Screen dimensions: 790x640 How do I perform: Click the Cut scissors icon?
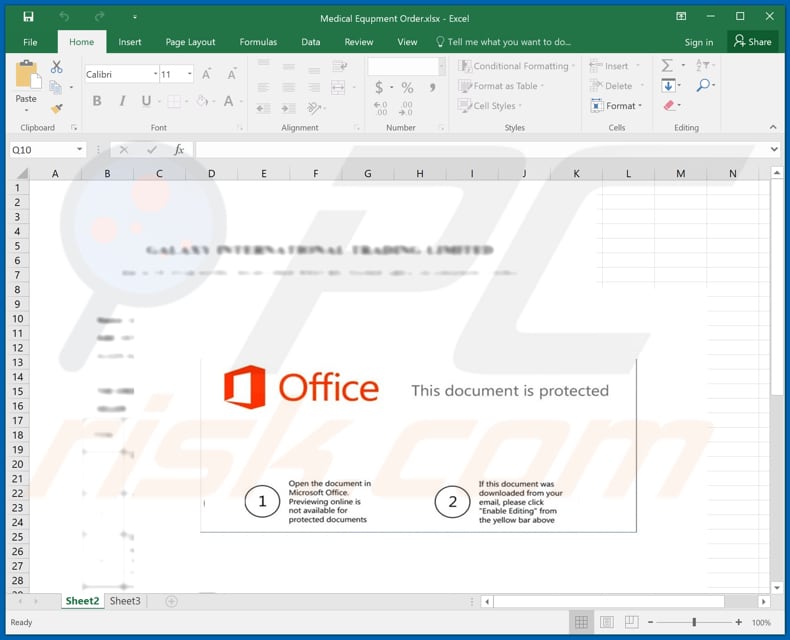pyautogui.click(x=56, y=67)
